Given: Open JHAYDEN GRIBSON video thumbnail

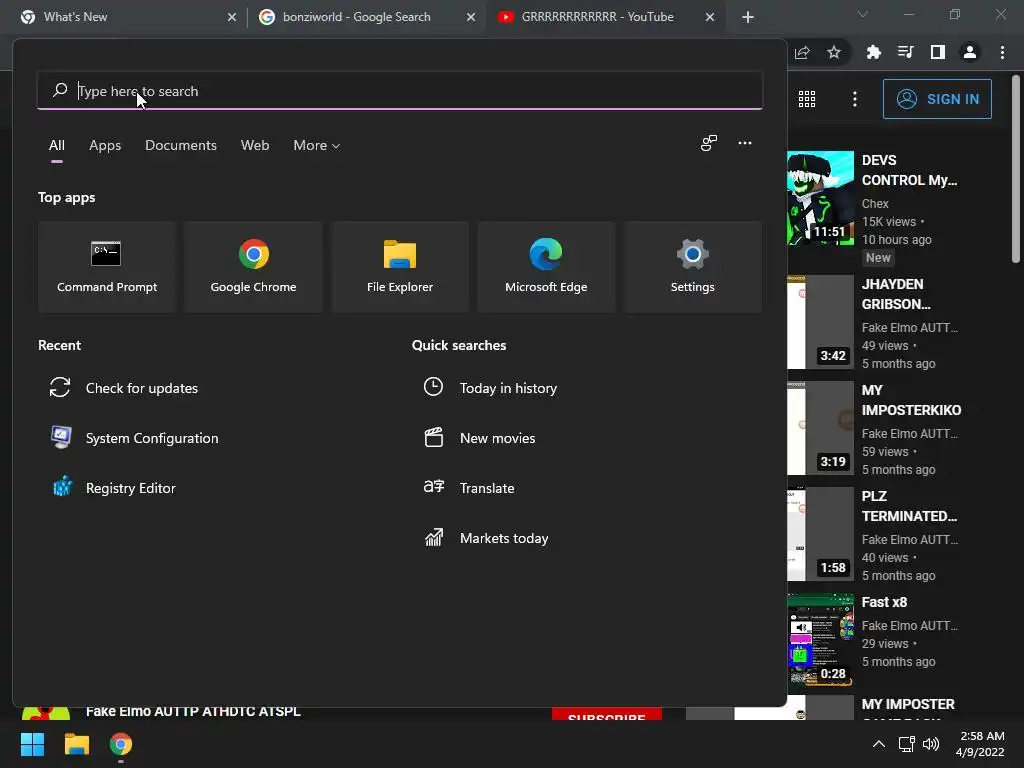Looking at the screenshot, I should [820, 322].
